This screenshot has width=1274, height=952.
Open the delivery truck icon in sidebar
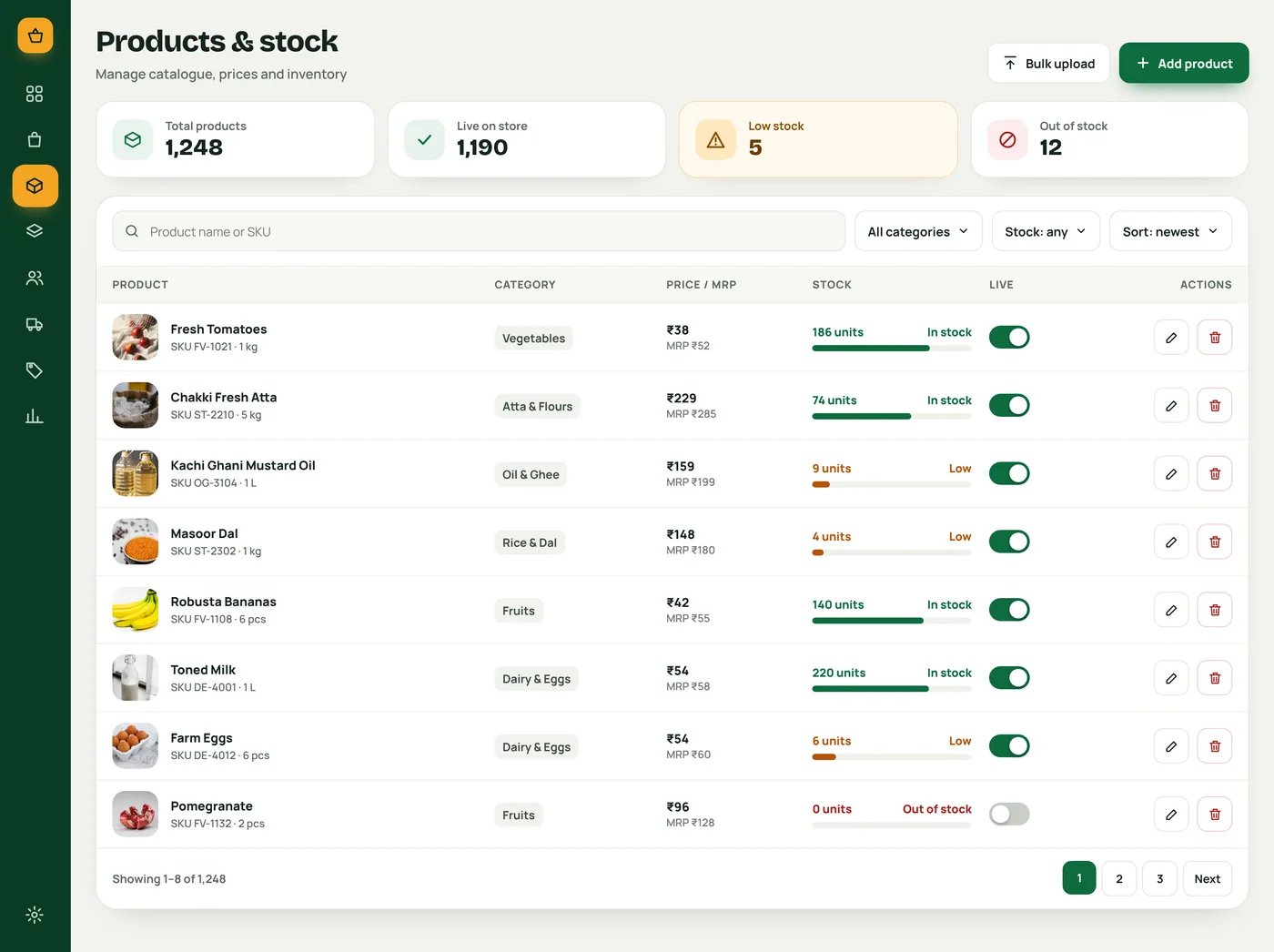click(x=35, y=324)
